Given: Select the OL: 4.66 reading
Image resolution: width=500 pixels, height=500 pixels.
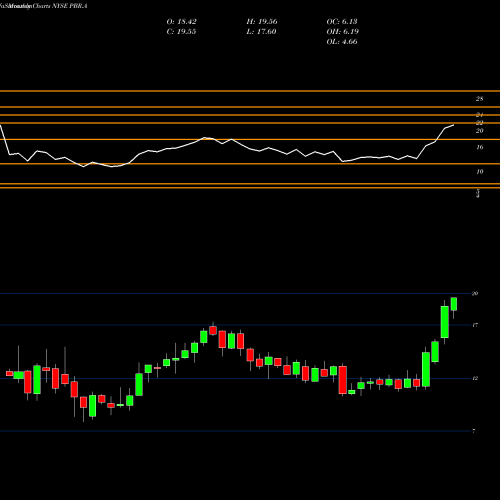Looking at the screenshot, I should (342, 42).
